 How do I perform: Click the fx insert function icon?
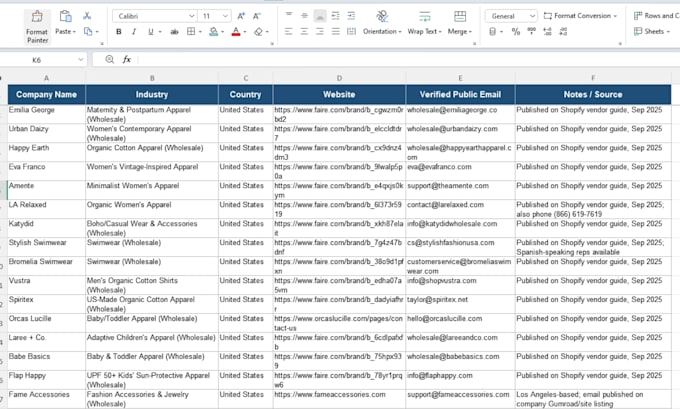tap(127, 59)
